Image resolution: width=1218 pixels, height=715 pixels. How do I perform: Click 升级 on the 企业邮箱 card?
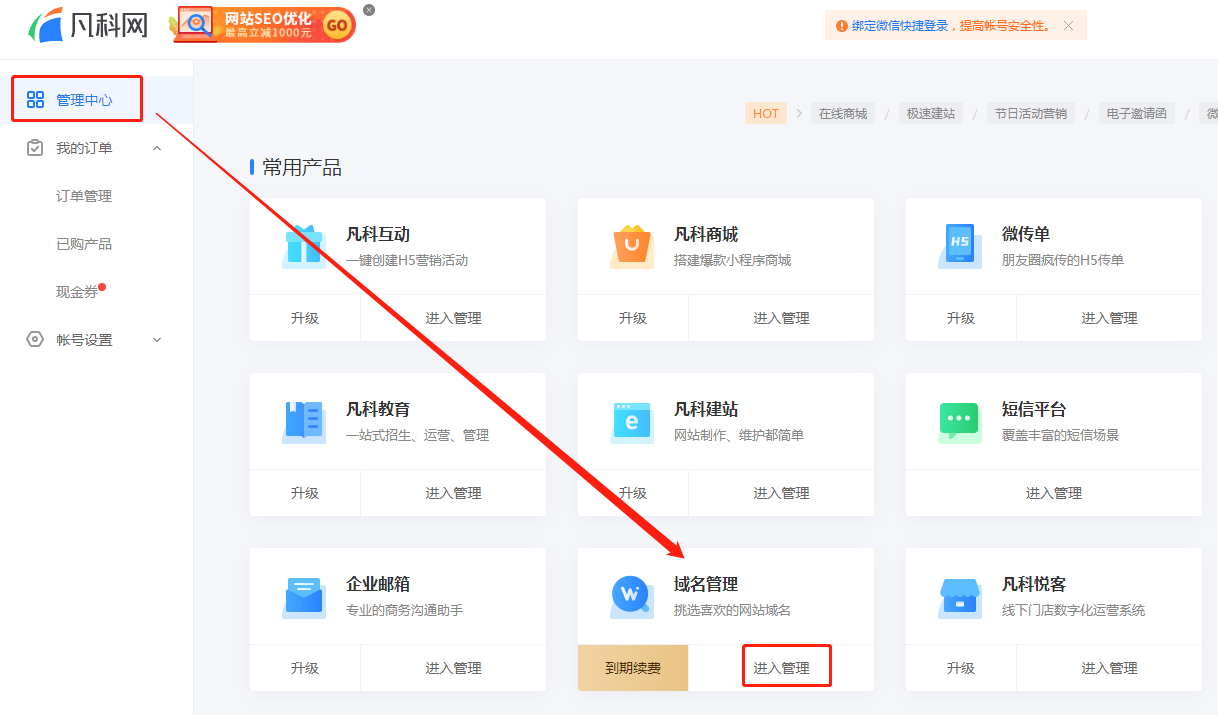(x=305, y=668)
